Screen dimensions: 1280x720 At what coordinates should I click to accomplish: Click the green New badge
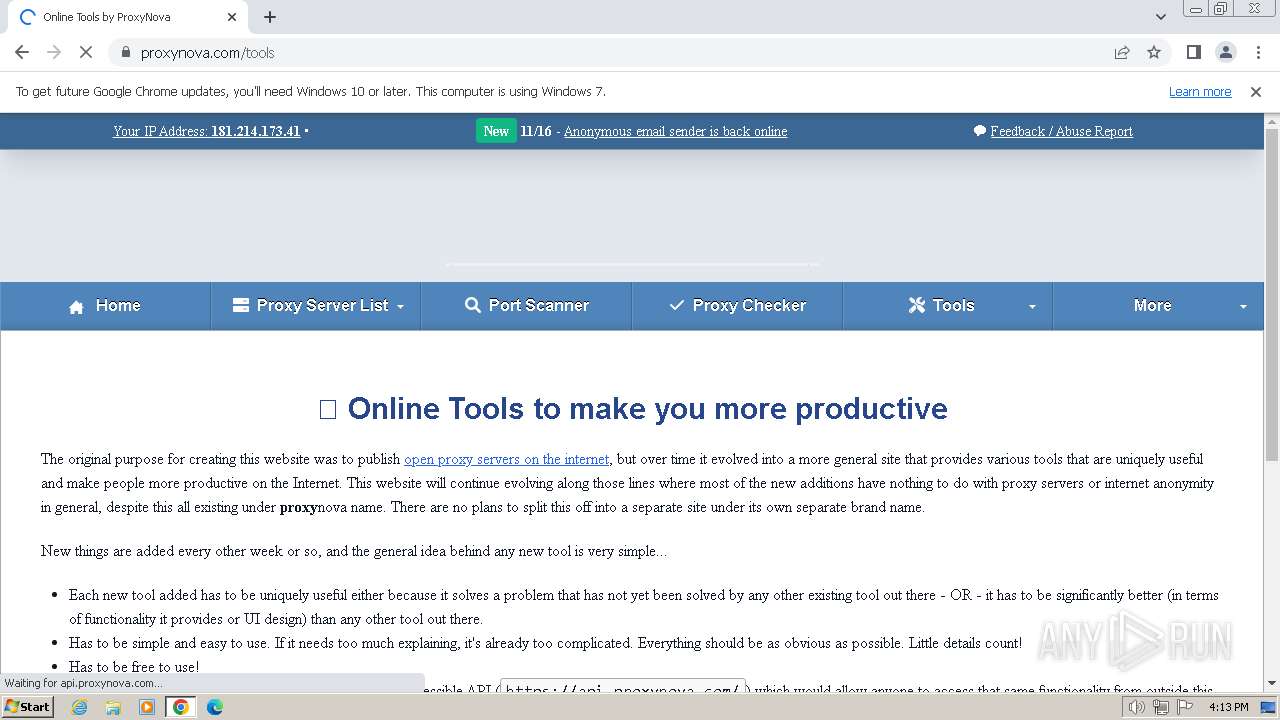coord(496,131)
